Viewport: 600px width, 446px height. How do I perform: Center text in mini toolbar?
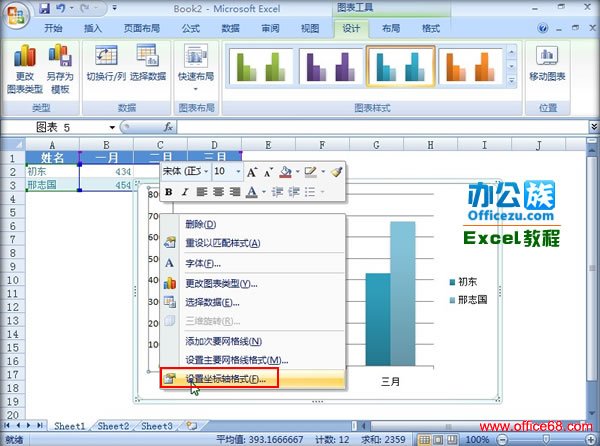click(x=218, y=192)
